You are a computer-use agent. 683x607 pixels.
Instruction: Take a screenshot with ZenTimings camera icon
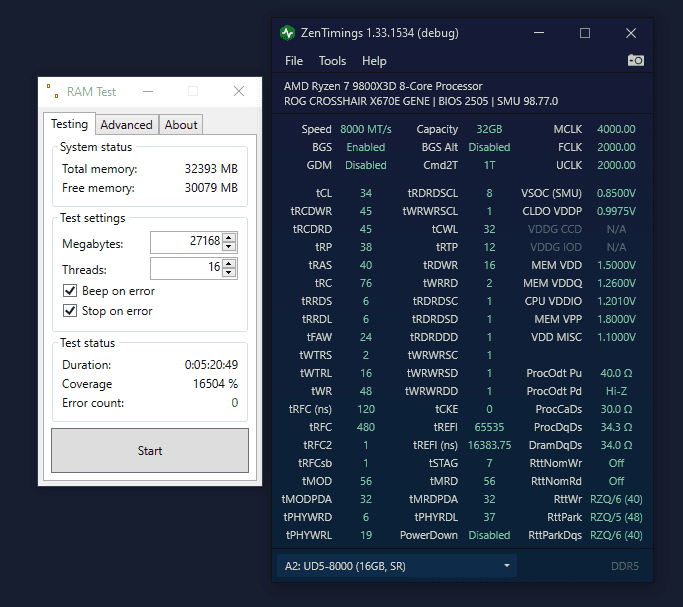pyautogui.click(x=636, y=60)
